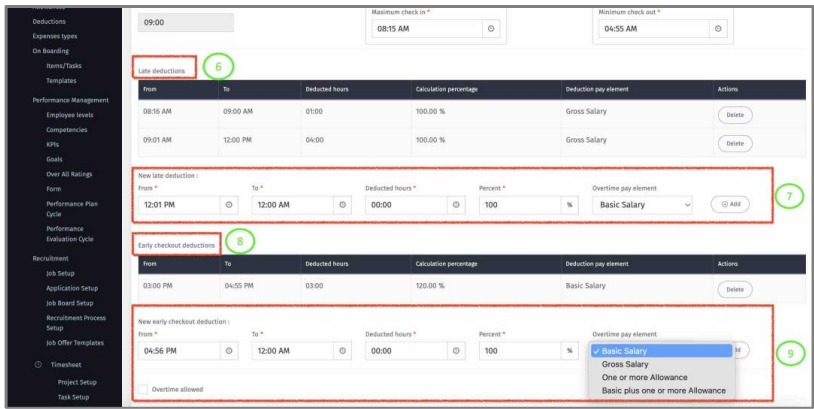Click clock icon in Maximum check in field
The width and height of the screenshot is (814, 409).
click(x=491, y=28)
